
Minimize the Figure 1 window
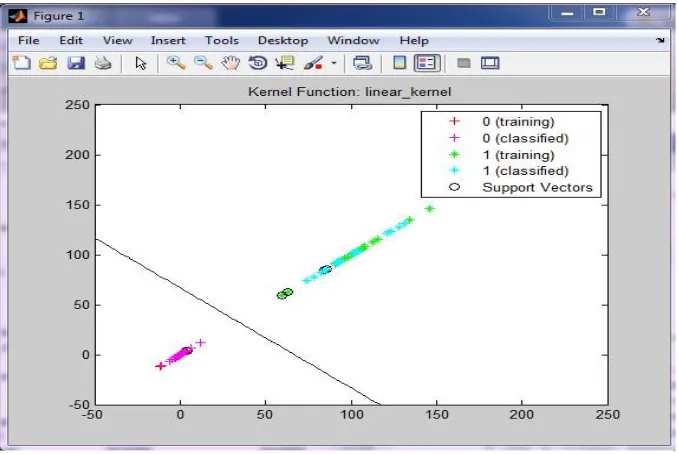point(567,13)
